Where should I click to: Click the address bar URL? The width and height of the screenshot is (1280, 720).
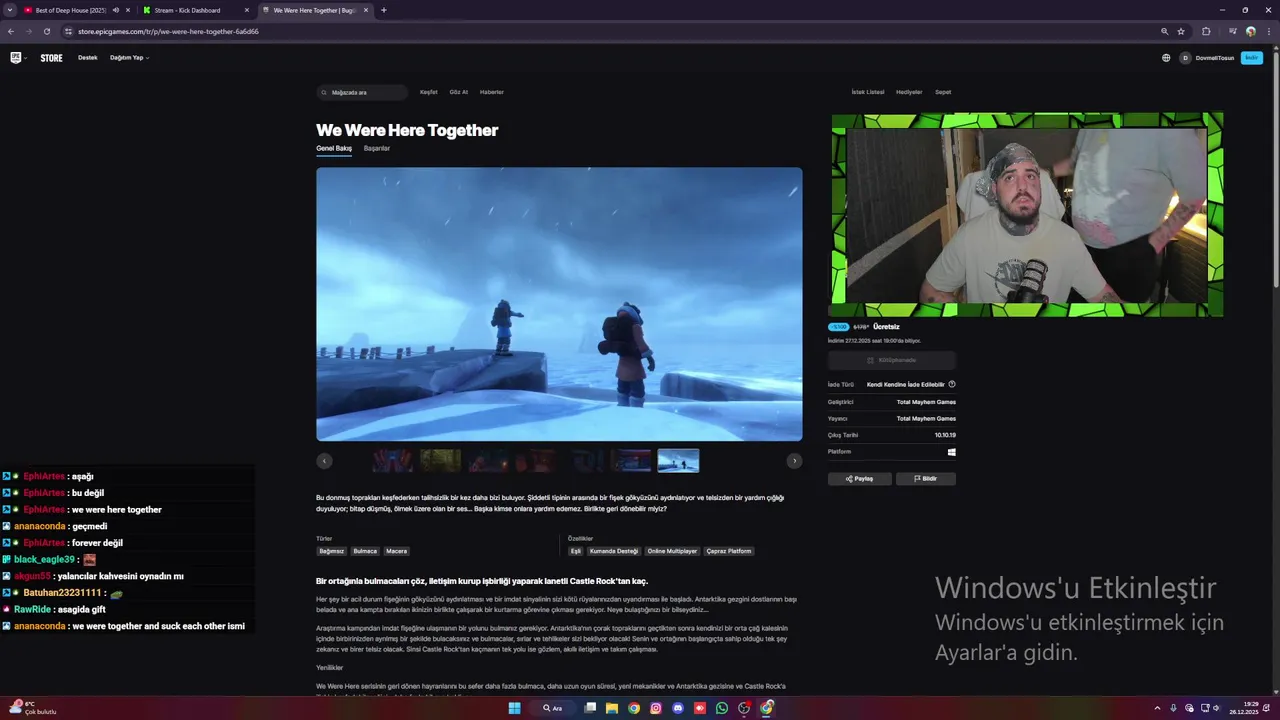tap(168, 31)
